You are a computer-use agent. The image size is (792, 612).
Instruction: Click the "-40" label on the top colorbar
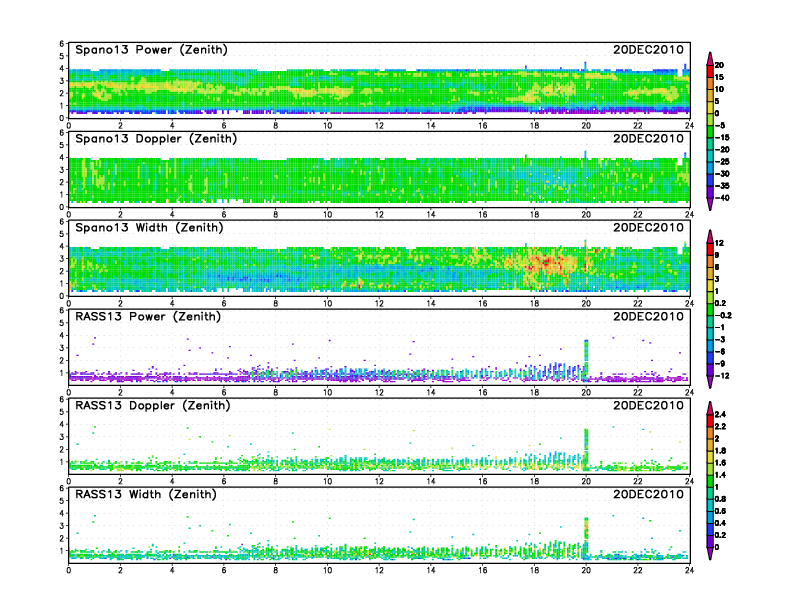pyautogui.click(x=722, y=198)
